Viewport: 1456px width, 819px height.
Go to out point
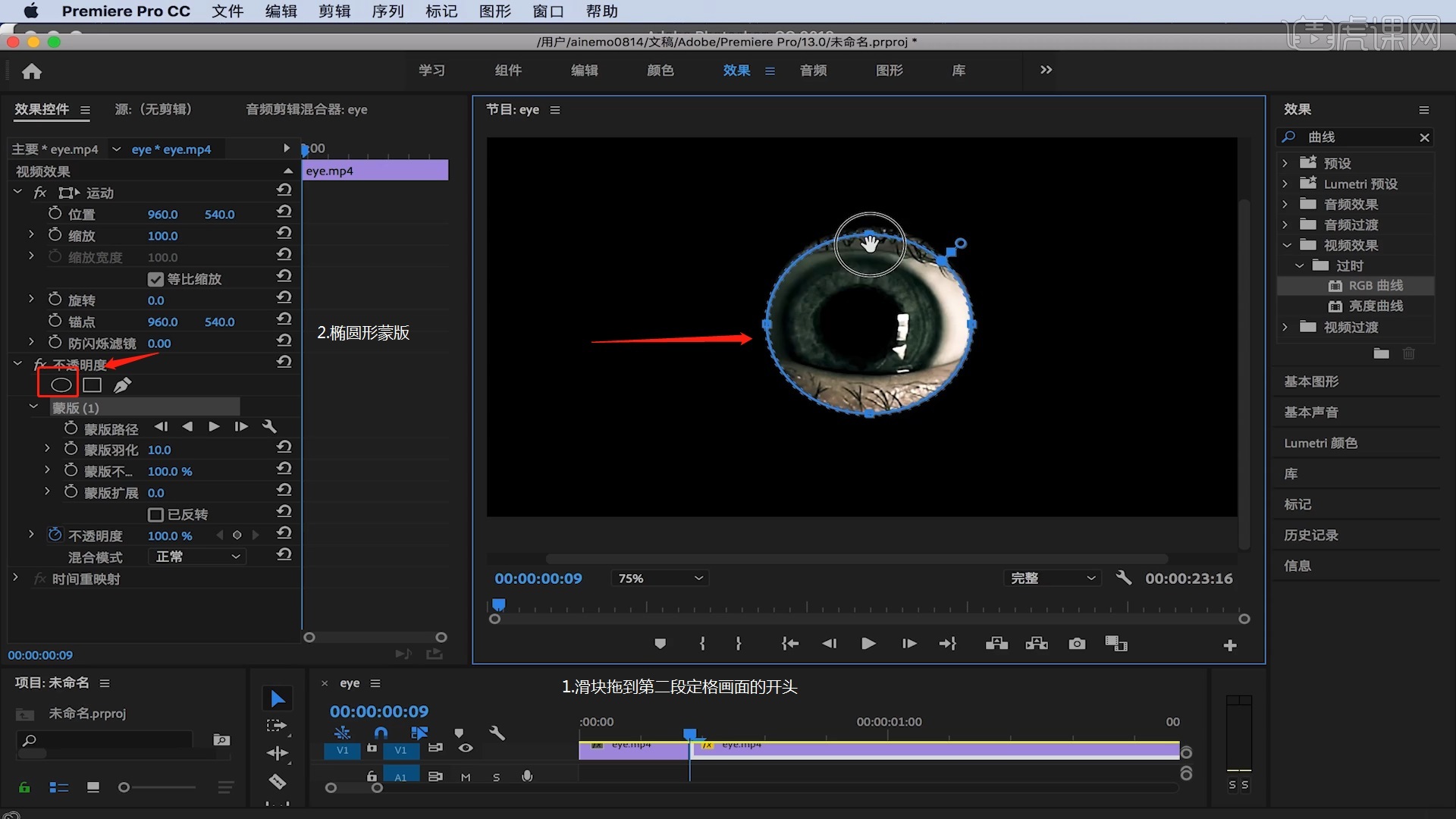(x=948, y=644)
